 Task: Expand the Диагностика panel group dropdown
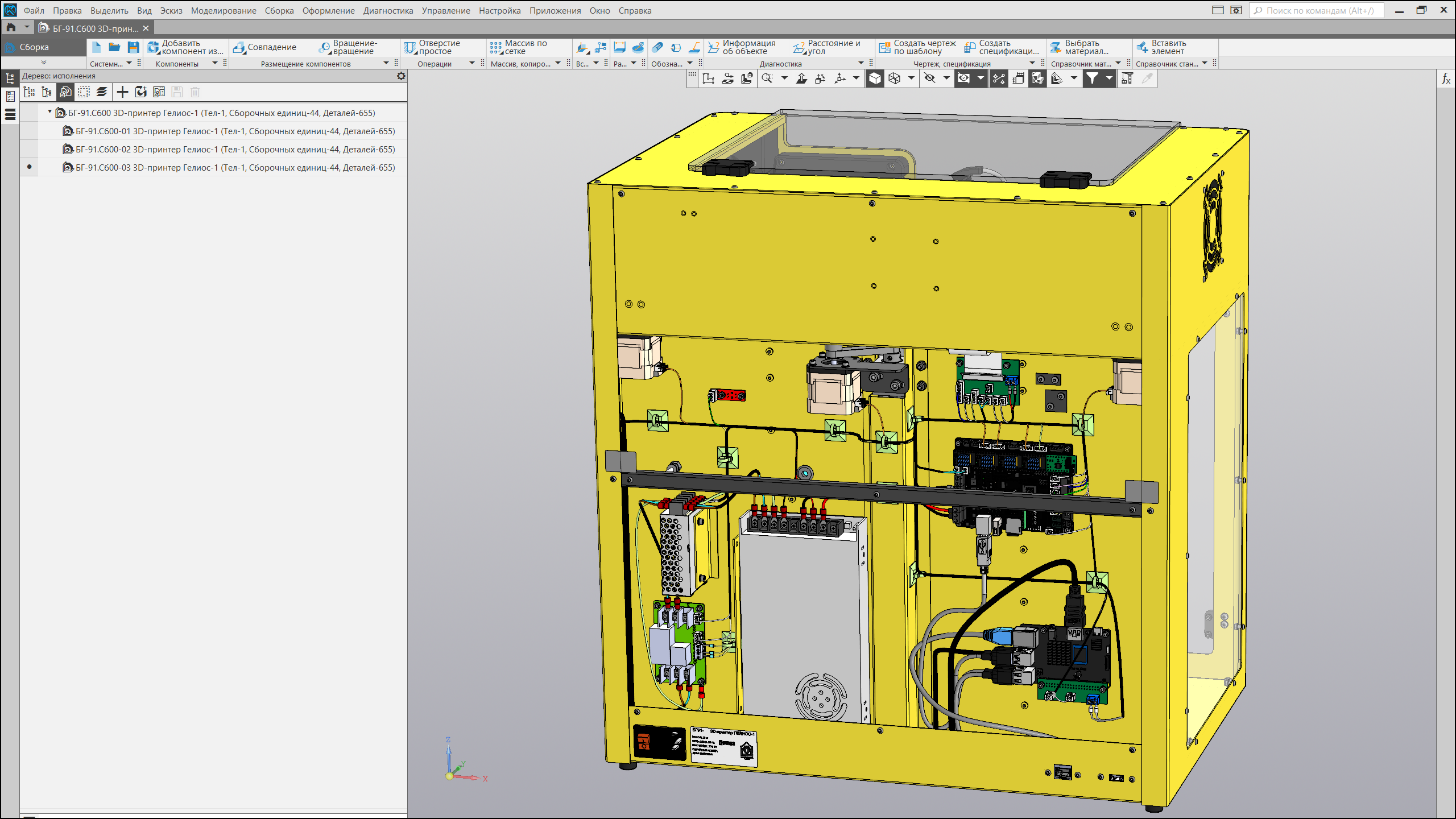coord(861,63)
